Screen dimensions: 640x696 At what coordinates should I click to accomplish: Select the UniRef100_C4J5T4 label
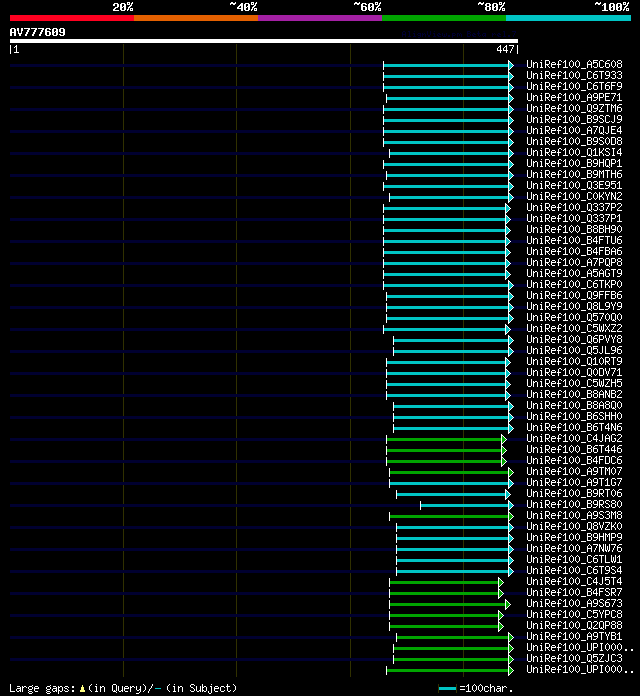(x=574, y=581)
